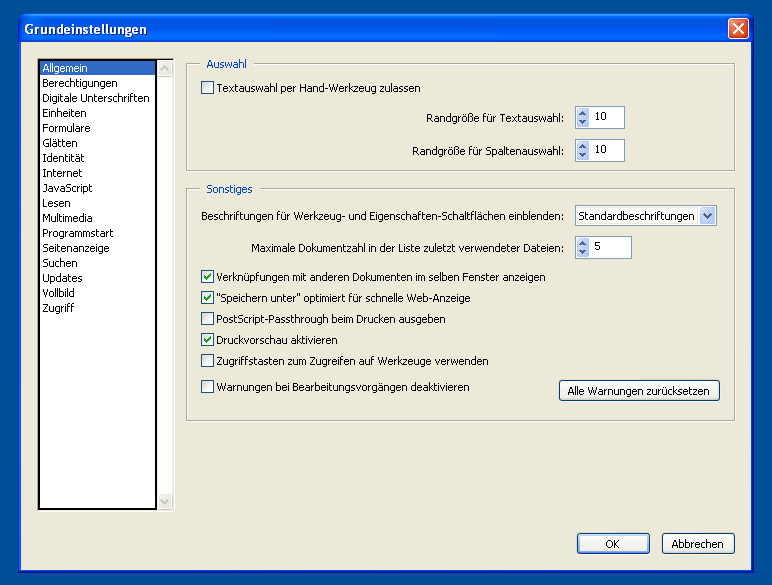Image resolution: width=772 pixels, height=585 pixels.
Task: Open Zugriff preferences
Action: [97, 308]
